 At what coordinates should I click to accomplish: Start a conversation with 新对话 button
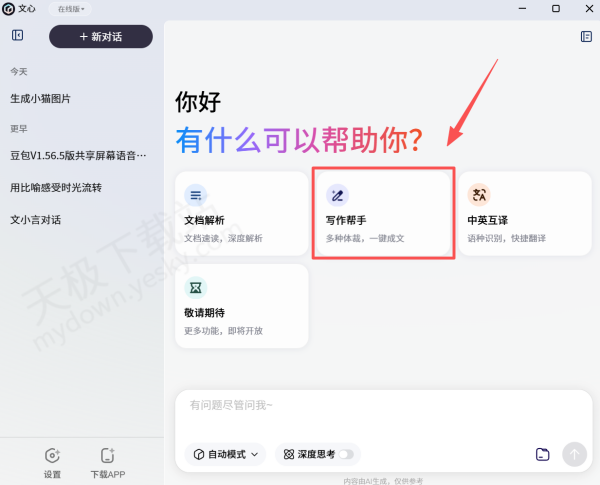pyautogui.click(x=100, y=37)
